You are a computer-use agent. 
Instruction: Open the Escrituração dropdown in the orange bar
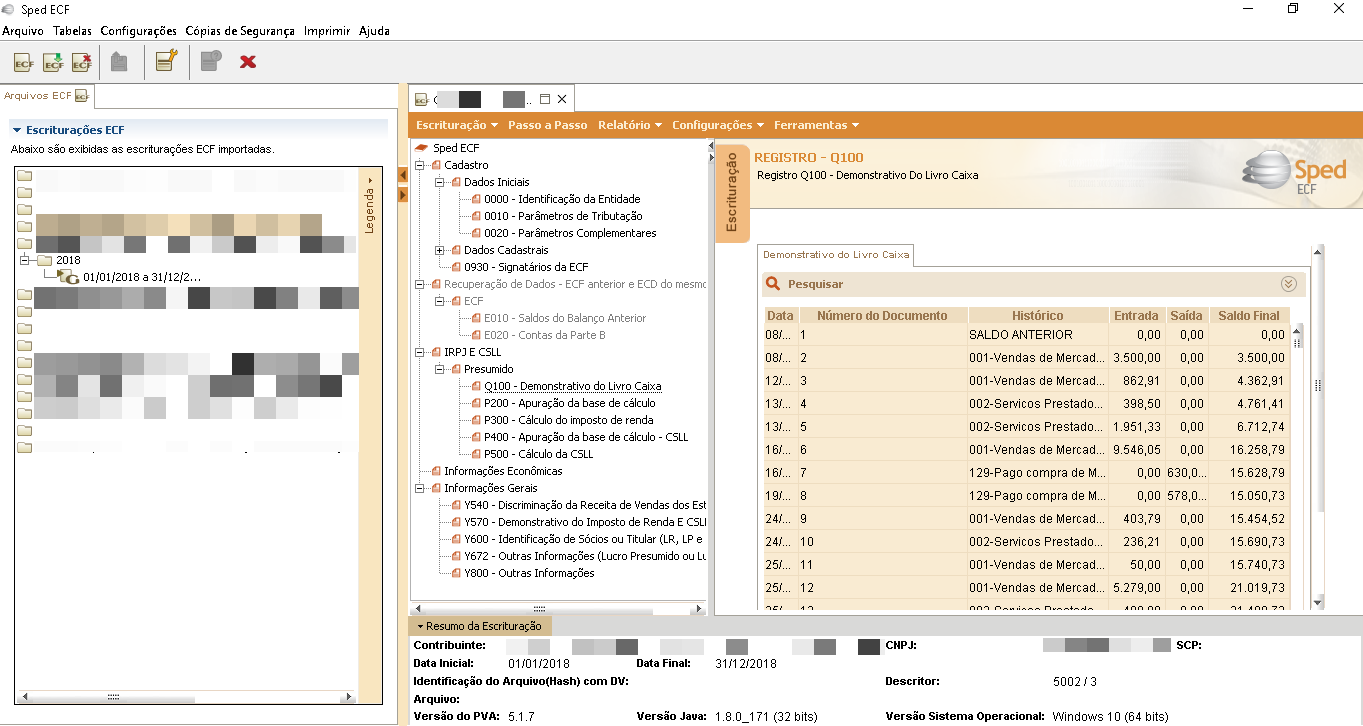pos(457,125)
